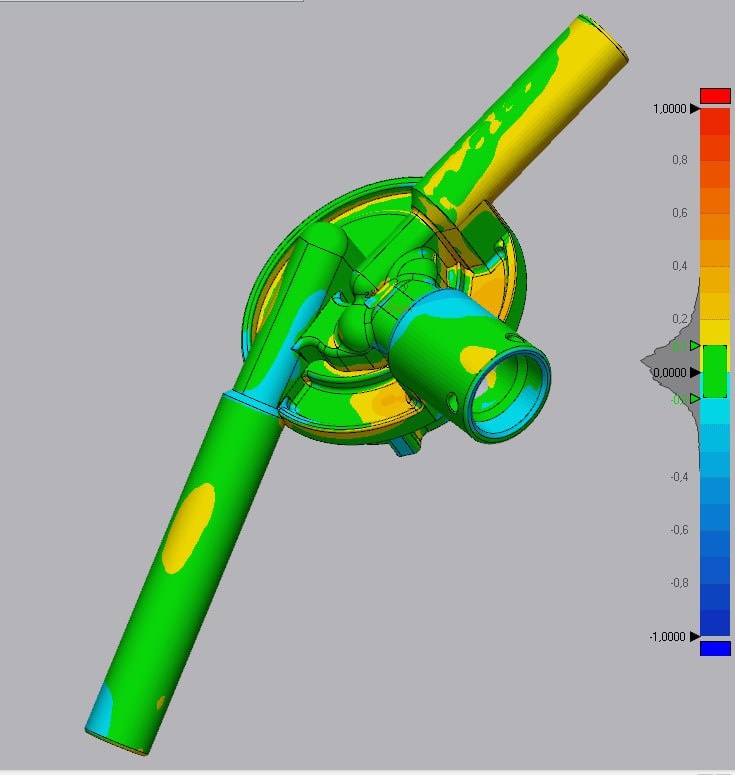The image size is (735, 775).
Task: Click the 0,0000 nominal value label
Action: coord(670,373)
